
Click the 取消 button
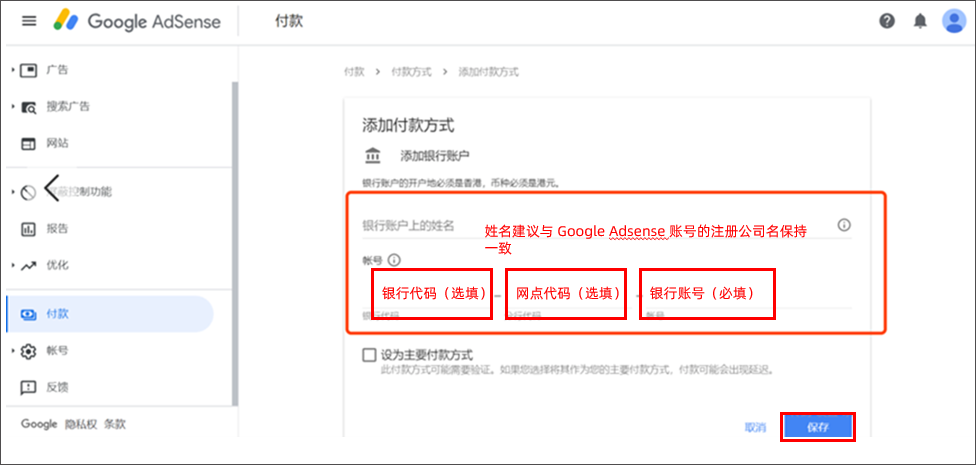[755, 427]
